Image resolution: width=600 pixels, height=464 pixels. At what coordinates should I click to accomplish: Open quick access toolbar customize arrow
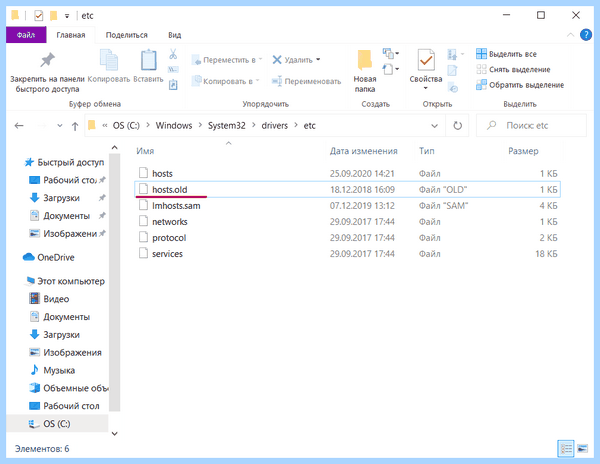[67, 16]
